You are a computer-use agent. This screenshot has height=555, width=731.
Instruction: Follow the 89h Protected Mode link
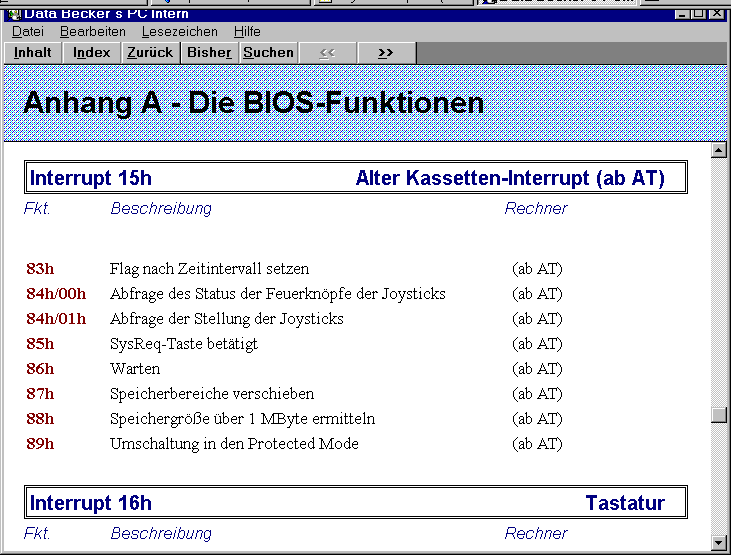click(40, 444)
